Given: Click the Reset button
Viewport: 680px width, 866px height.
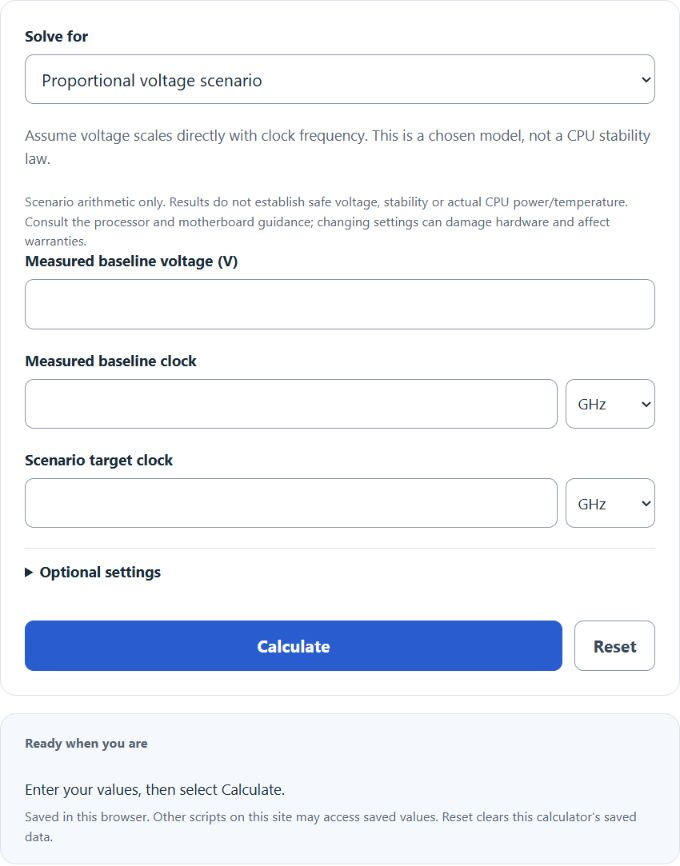Looking at the screenshot, I should [x=614, y=646].
